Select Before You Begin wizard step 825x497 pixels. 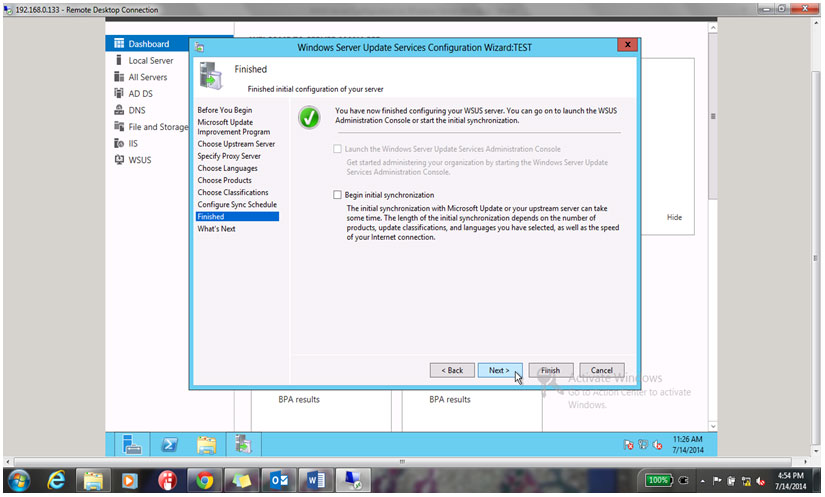pyautogui.click(x=225, y=110)
